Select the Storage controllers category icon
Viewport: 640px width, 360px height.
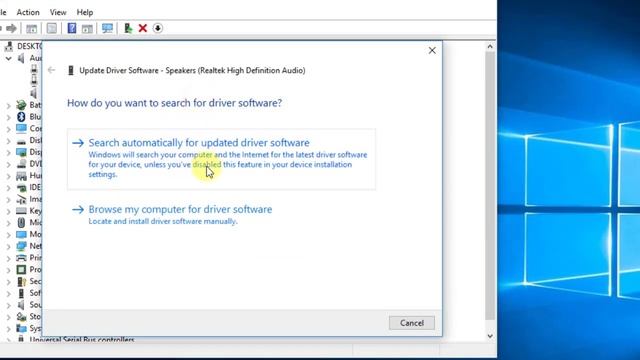pyautogui.click(x=21, y=317)
